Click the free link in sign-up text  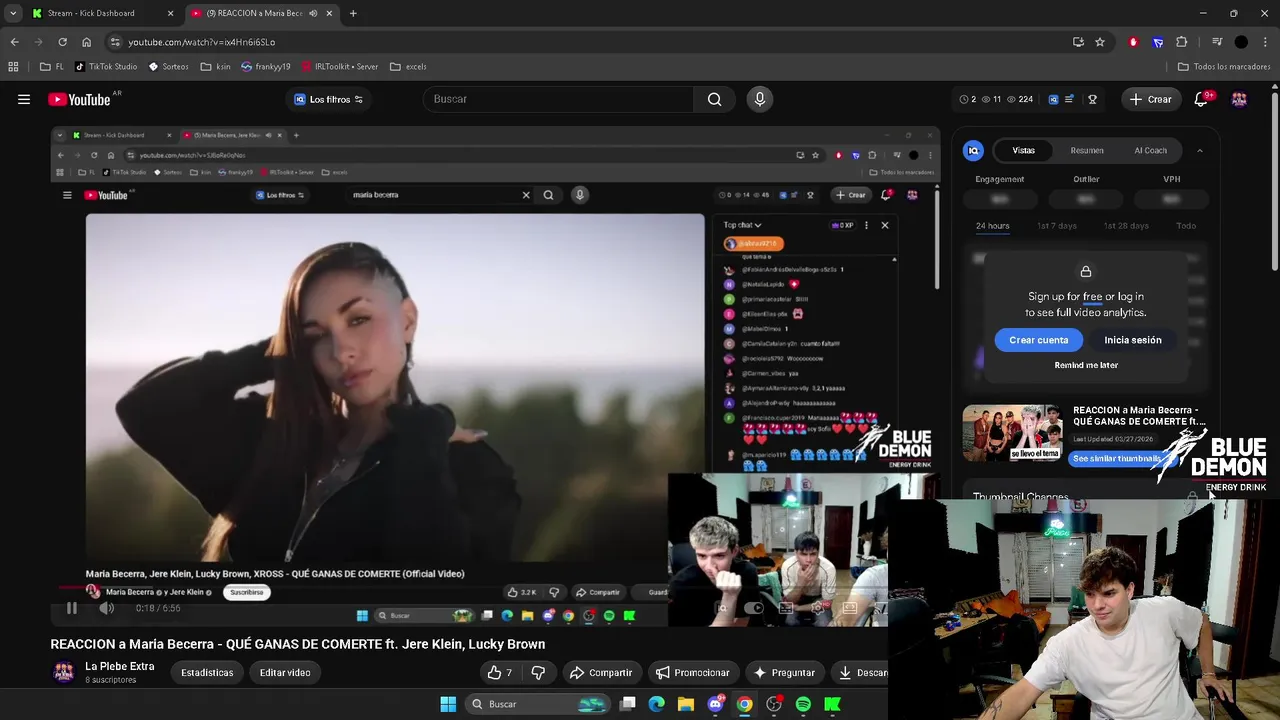pos(1092,296)
